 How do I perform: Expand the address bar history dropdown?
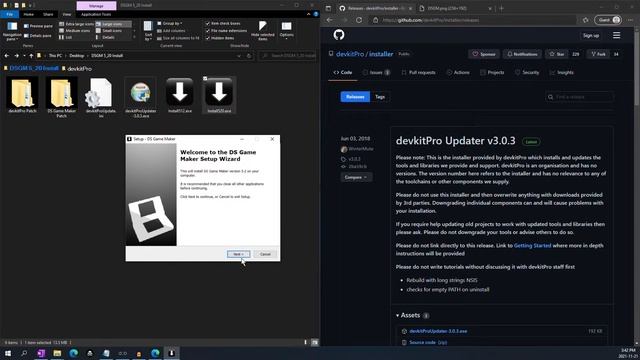[x=239, y=56]
